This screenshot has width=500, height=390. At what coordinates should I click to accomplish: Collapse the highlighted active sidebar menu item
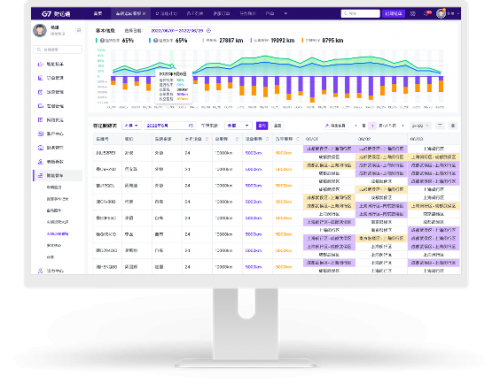(57, 175)
